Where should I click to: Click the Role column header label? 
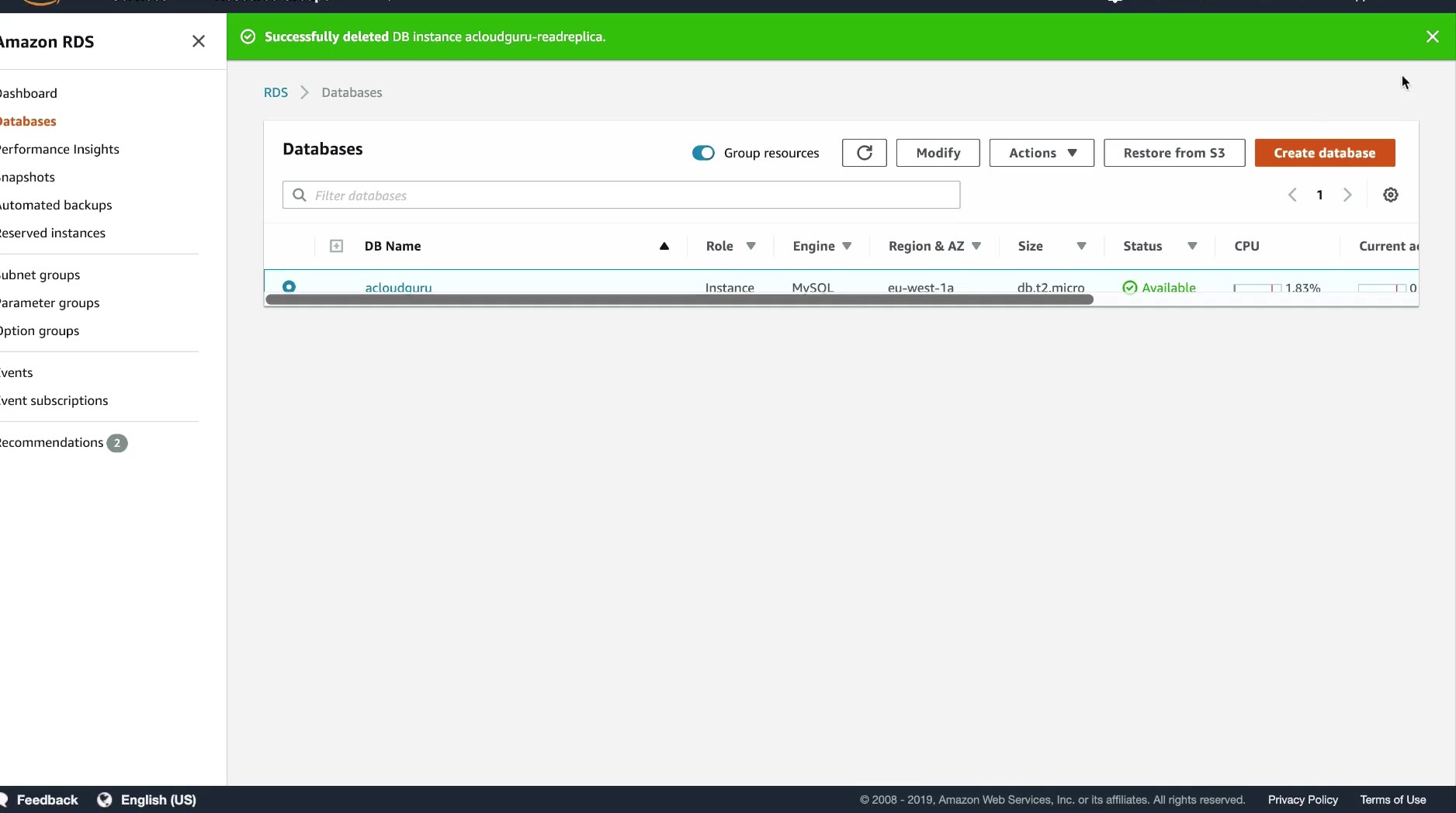(719, 246)
